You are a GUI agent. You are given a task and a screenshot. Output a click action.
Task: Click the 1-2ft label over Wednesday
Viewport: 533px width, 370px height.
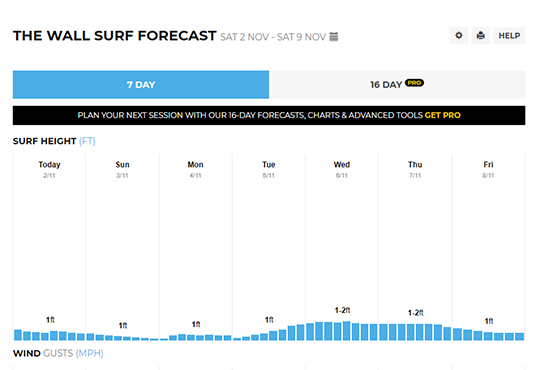342,310
